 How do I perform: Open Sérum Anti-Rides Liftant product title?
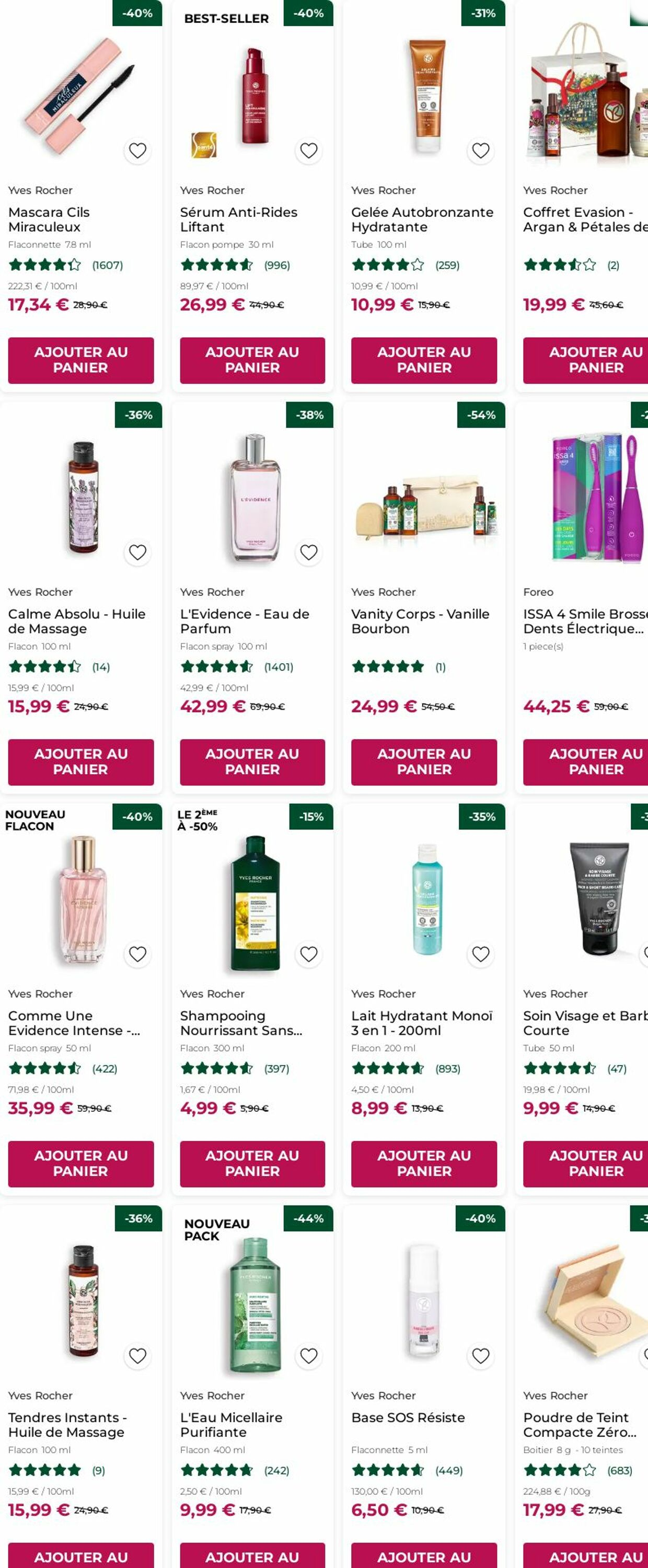pyautogui.click(x=238, y=219)
